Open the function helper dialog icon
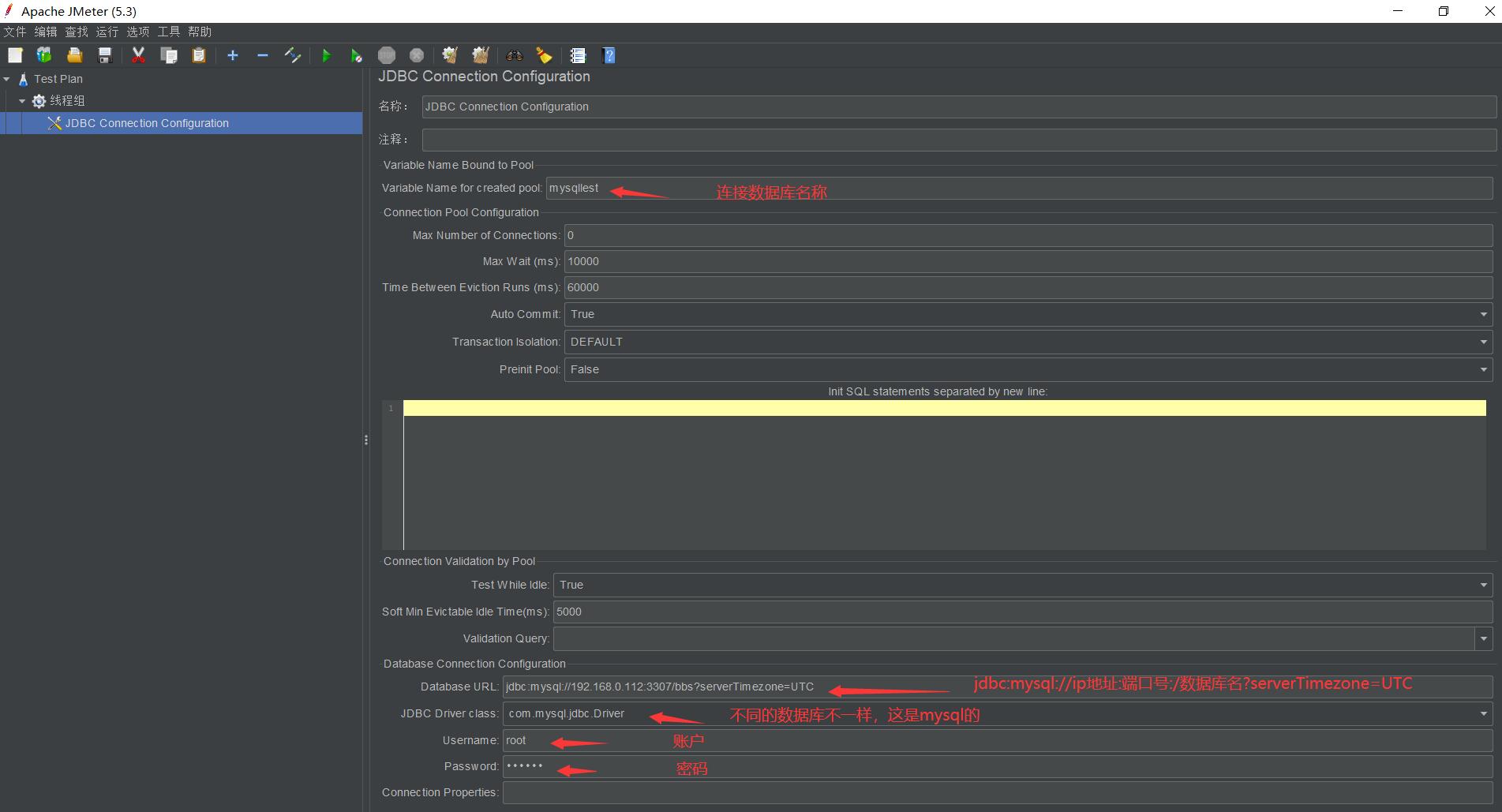 pyautogui.click(x=578, y=55)
